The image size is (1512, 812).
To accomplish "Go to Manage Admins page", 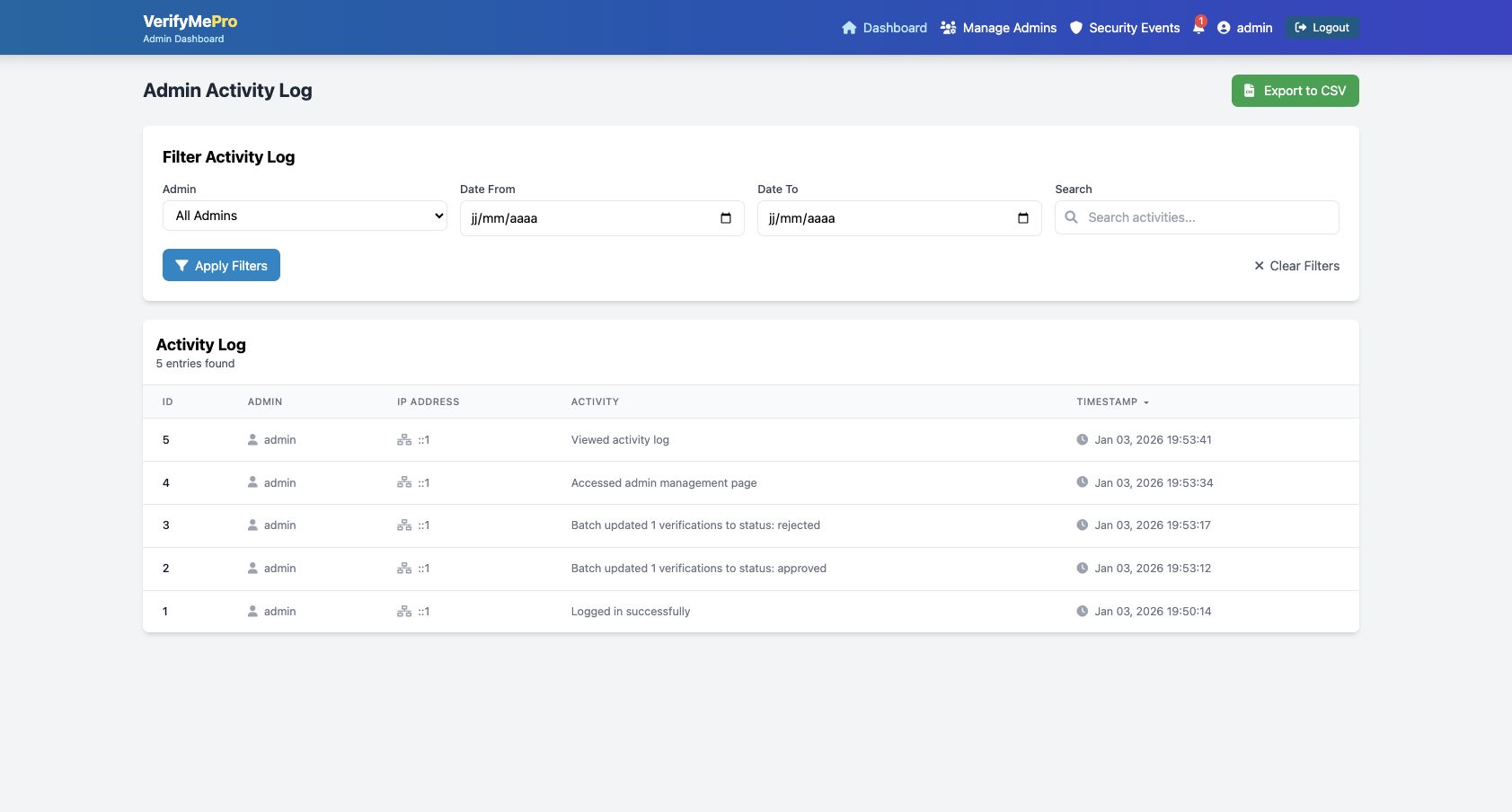I will 1009,28.
